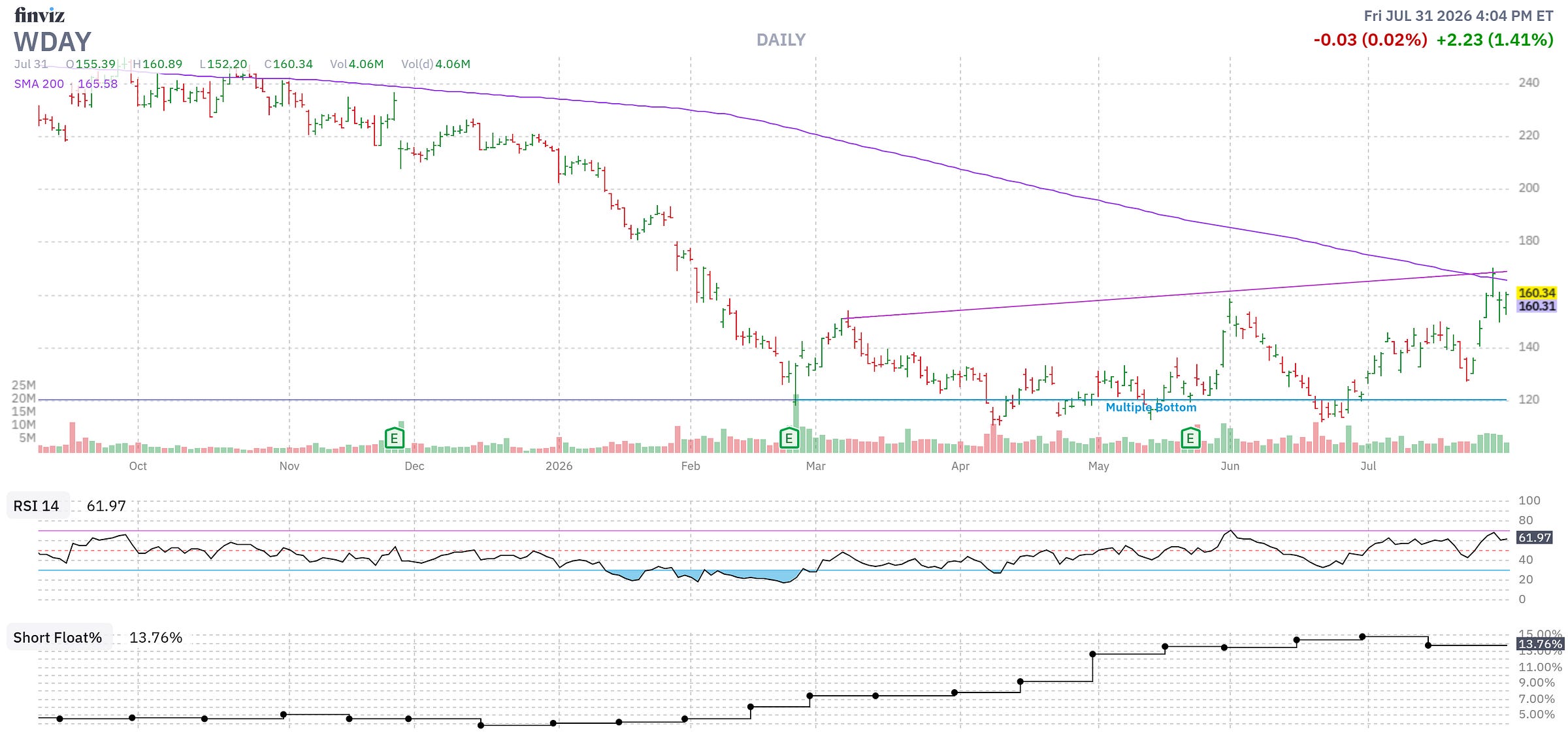Click the May month axis label

(x=1099, y=466)
